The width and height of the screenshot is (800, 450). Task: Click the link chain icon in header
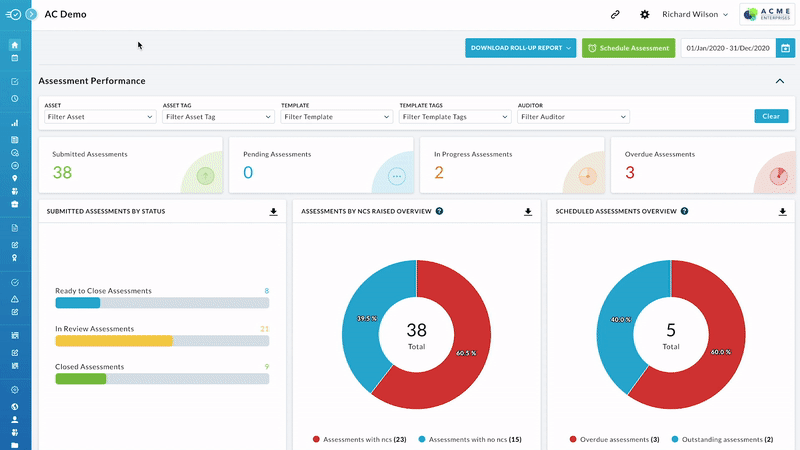pos(614,15)
